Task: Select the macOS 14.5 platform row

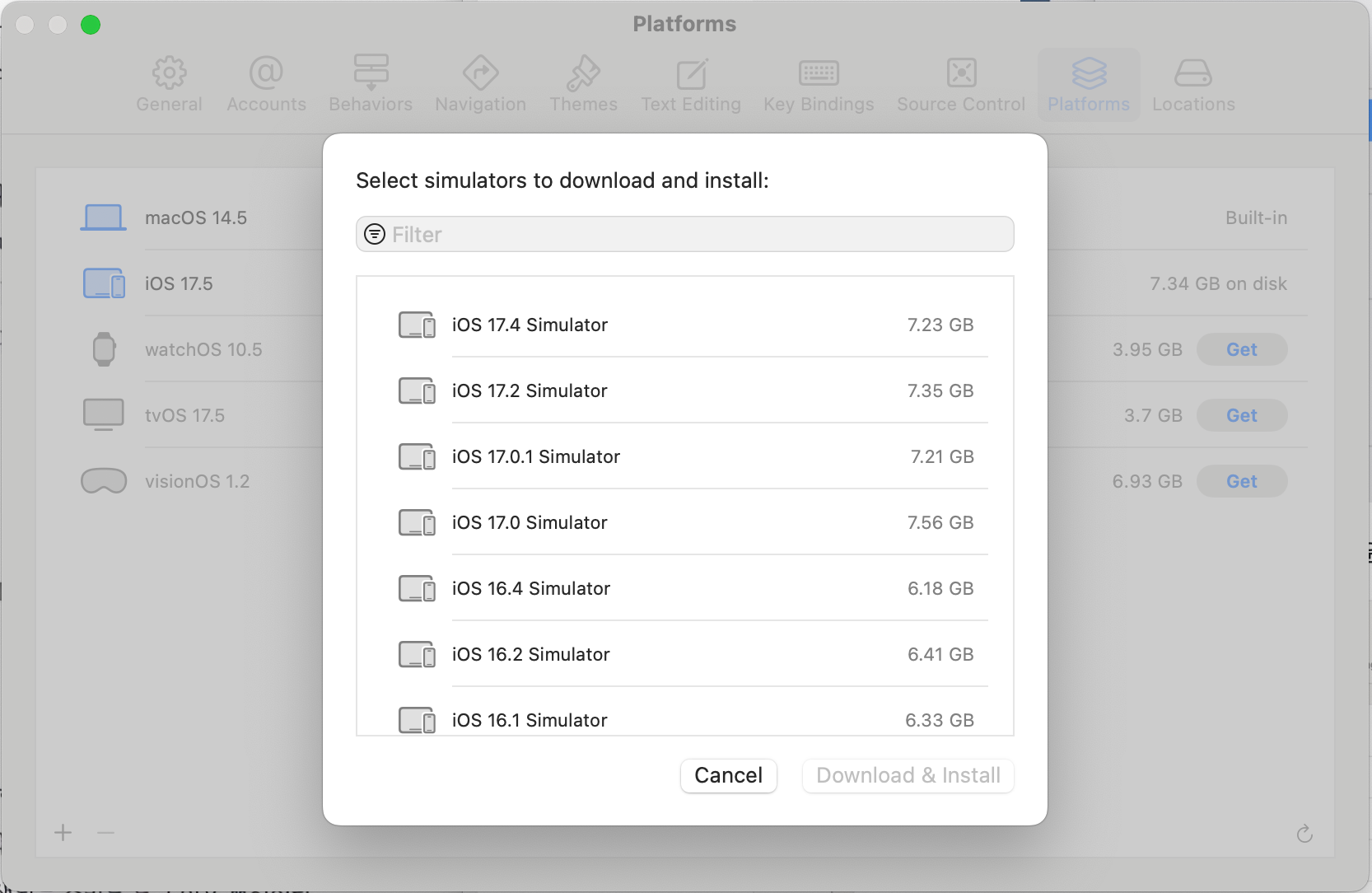Action: (x=685, y=217)
